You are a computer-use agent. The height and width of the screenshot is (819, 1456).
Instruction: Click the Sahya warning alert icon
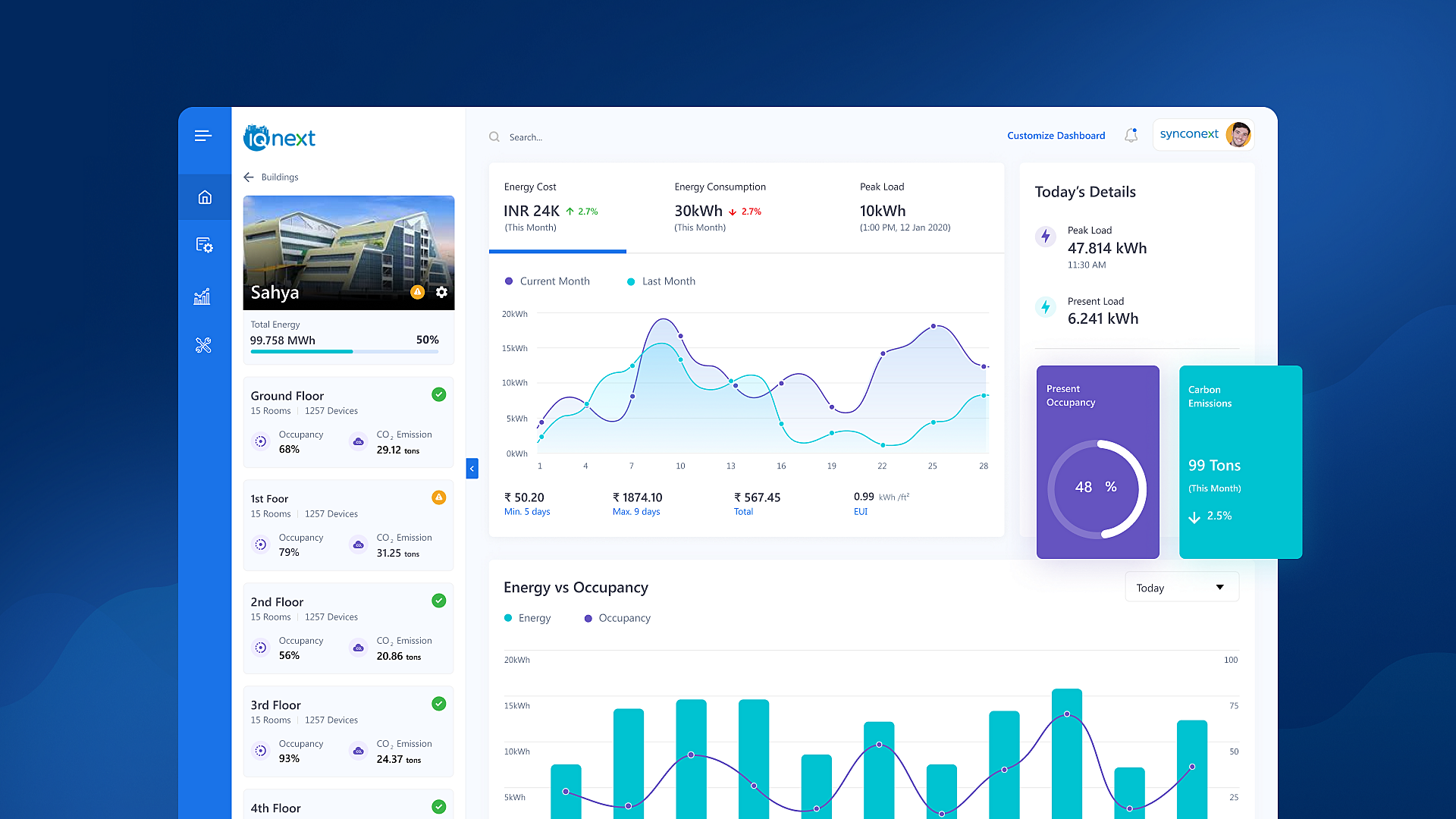click(x=417, y=292)
